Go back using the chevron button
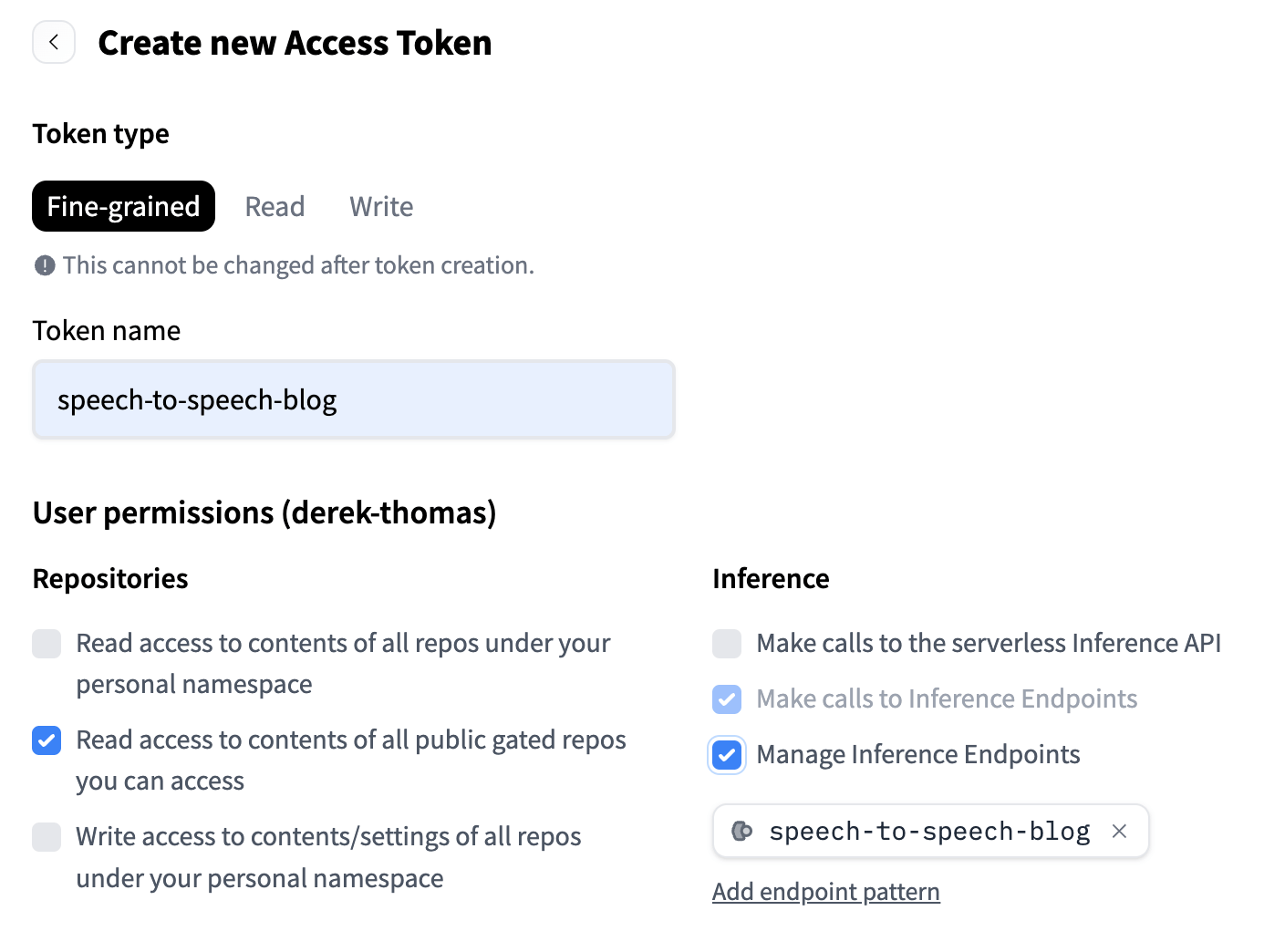1264x952 pixels. tap(53, 42)
